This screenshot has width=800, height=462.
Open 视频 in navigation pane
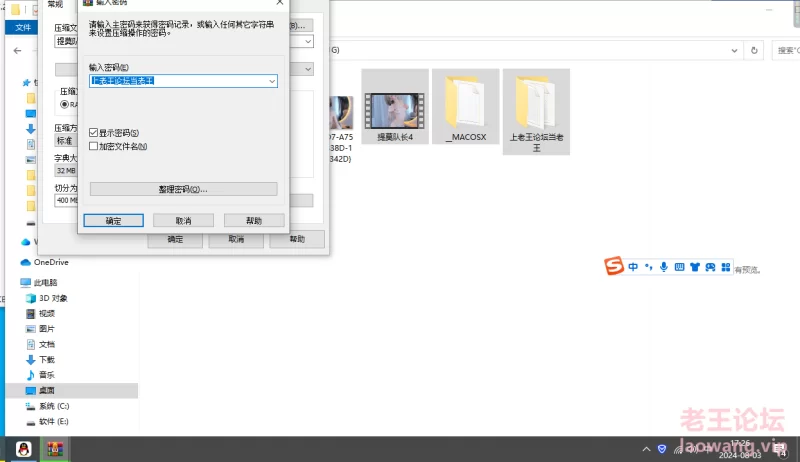tap(46, 313)
